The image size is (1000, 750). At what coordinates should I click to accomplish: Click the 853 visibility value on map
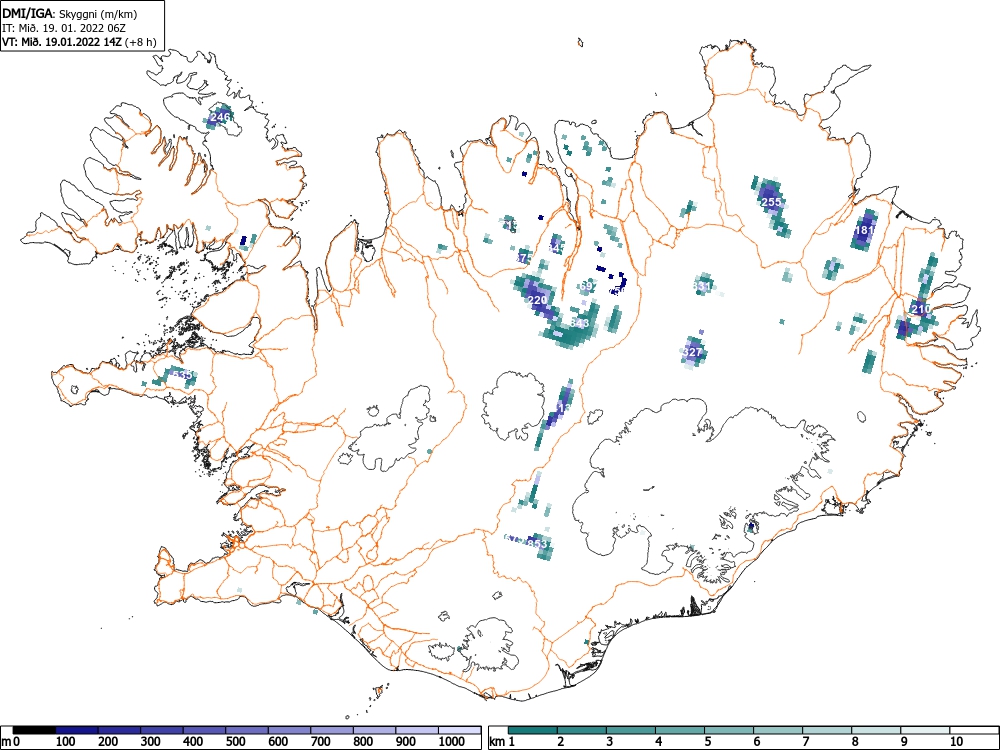click(539, 544)
